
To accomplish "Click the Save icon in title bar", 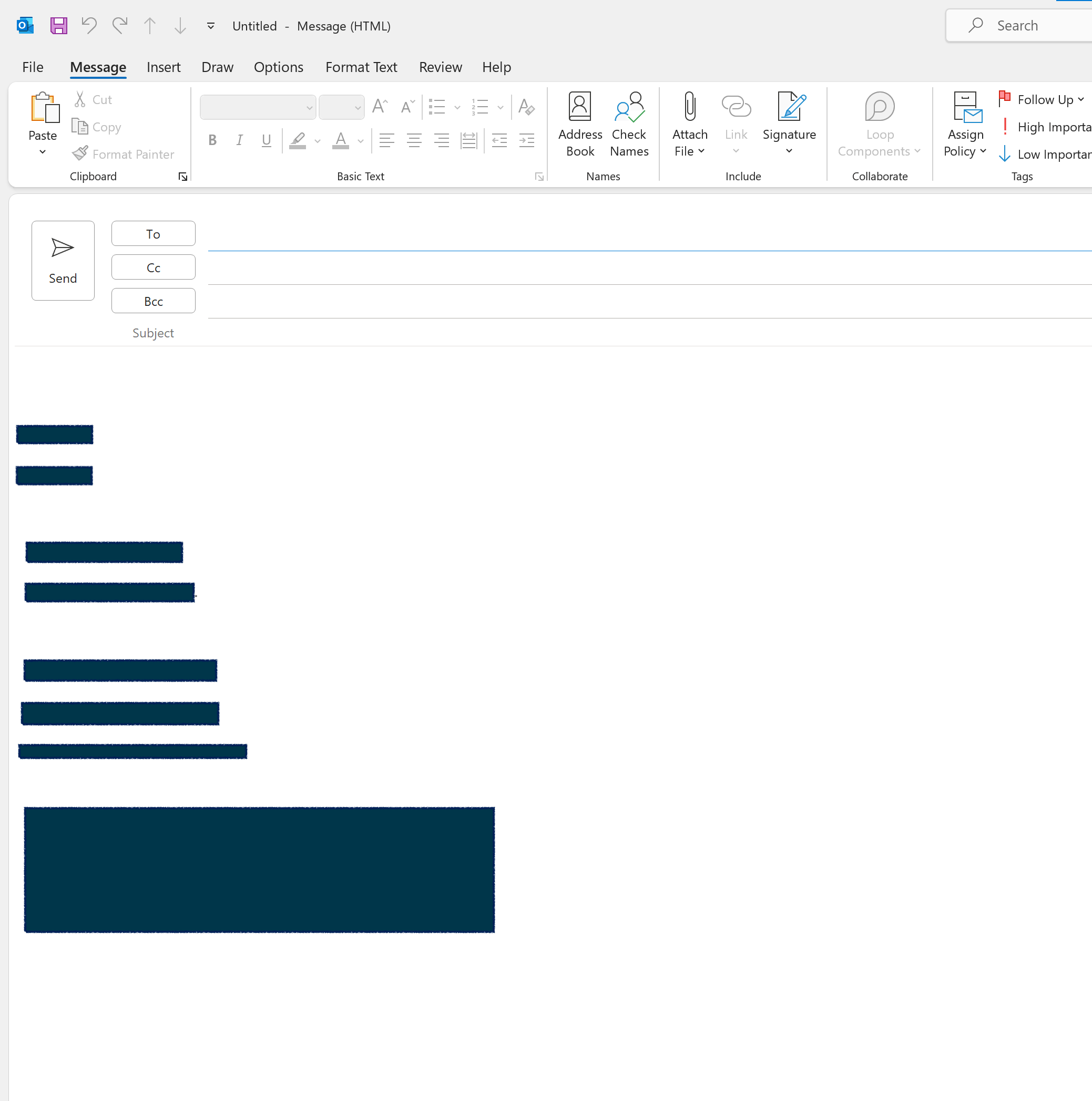I will 59,26.
